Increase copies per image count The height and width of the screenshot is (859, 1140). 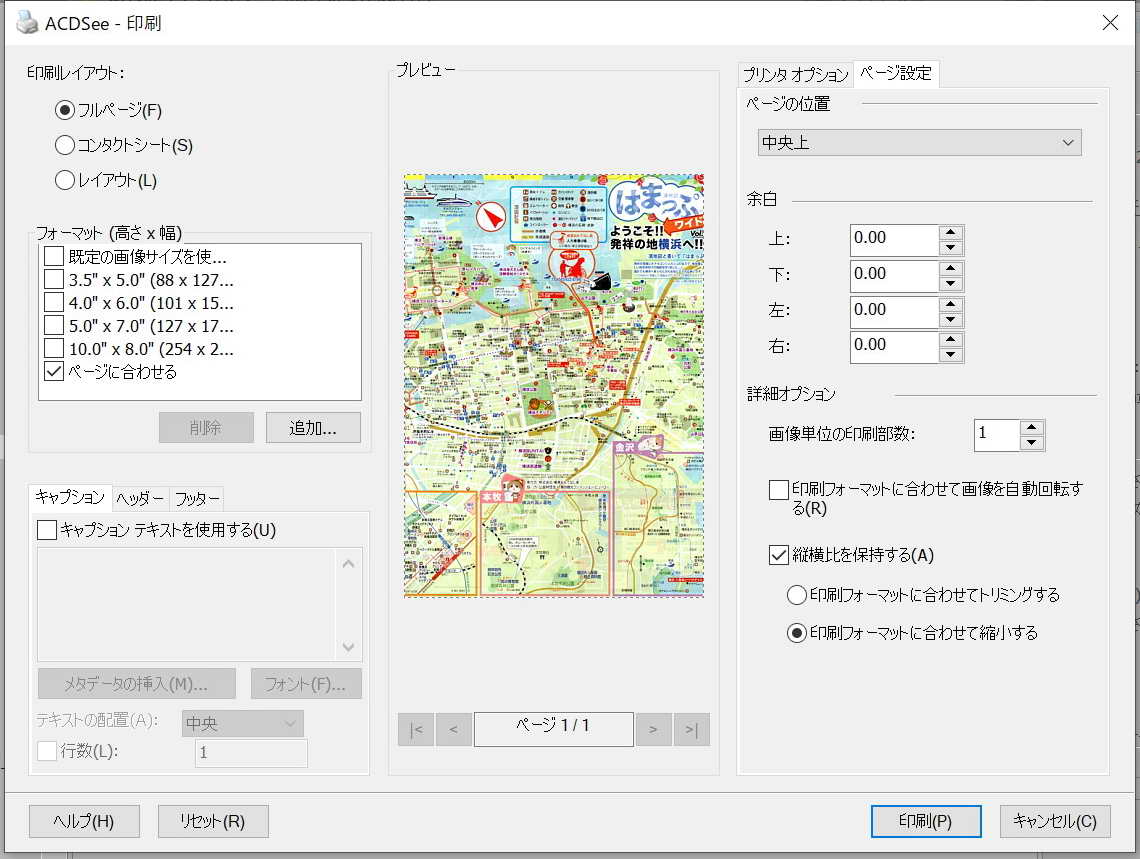[x=1032, y=427]
